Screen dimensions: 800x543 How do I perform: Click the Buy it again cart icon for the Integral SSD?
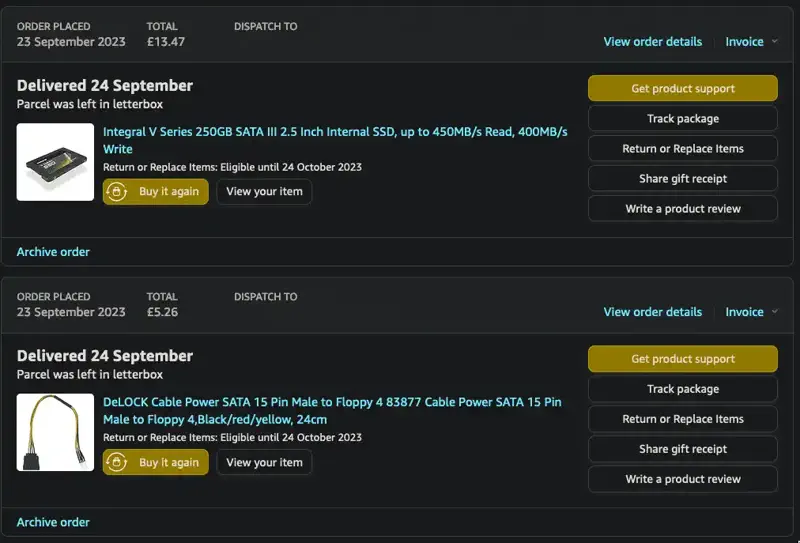pyautogui.click(x=118, y=192)
